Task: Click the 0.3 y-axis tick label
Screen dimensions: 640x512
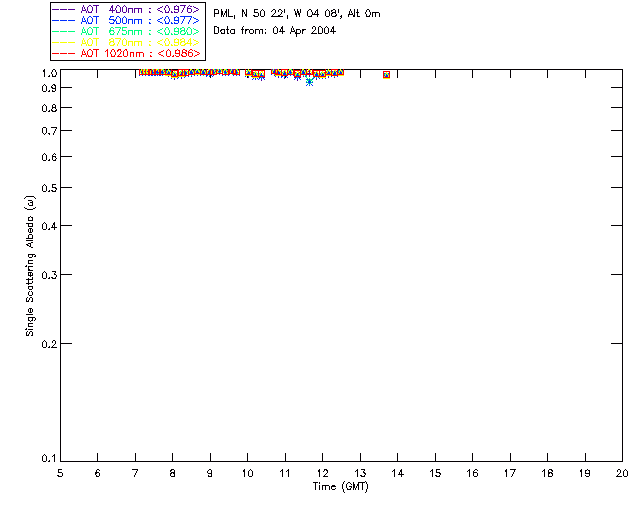Action: coord(49,275)
